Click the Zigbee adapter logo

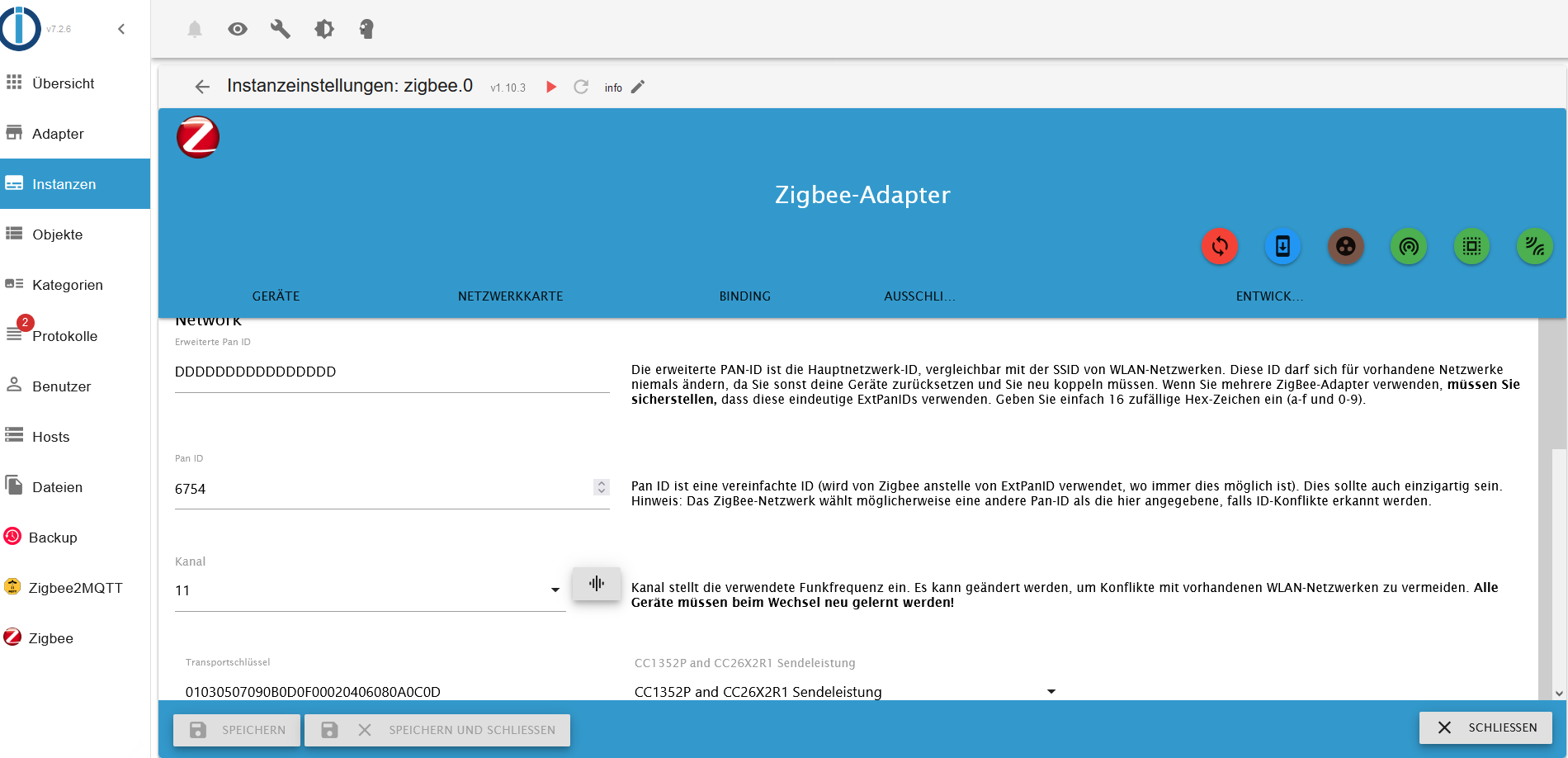[x=198, y=137]
